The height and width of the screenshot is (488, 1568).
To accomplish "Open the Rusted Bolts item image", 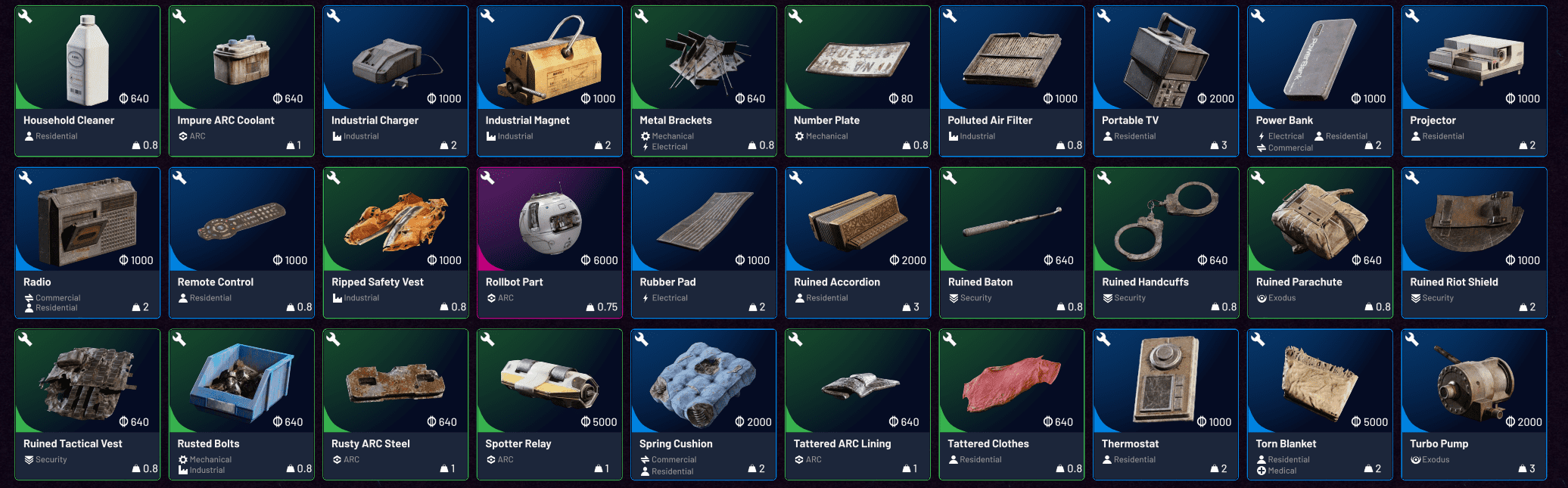I will 242,381.
